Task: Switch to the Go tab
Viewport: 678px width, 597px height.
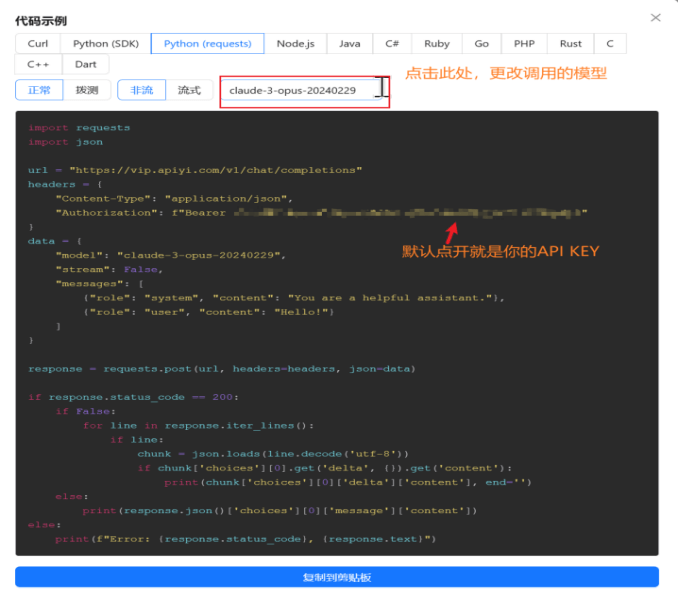Action: (482, 44)
